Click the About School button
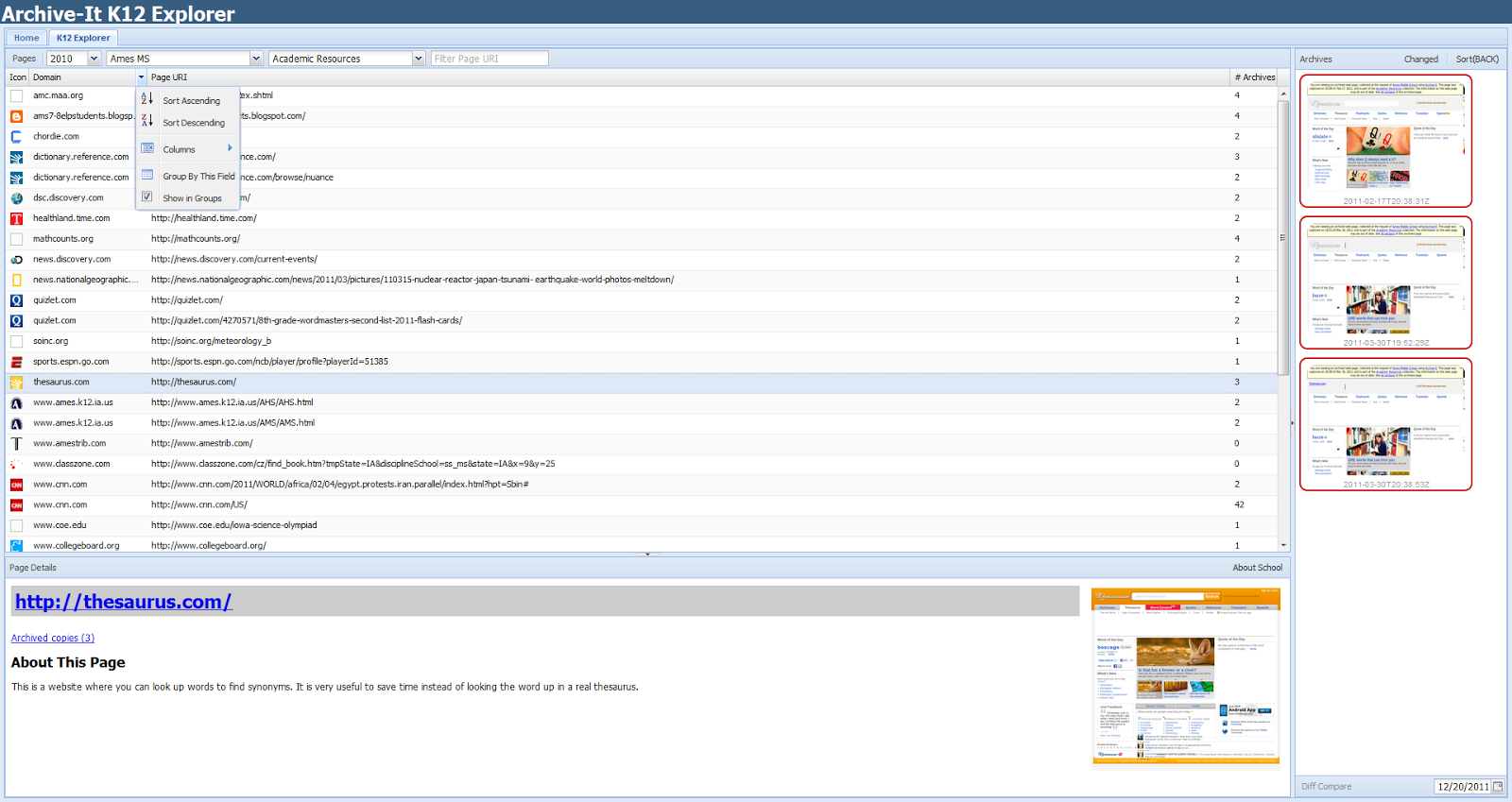This screenshot has height=802, width=1512. [x=1257, y=568]
